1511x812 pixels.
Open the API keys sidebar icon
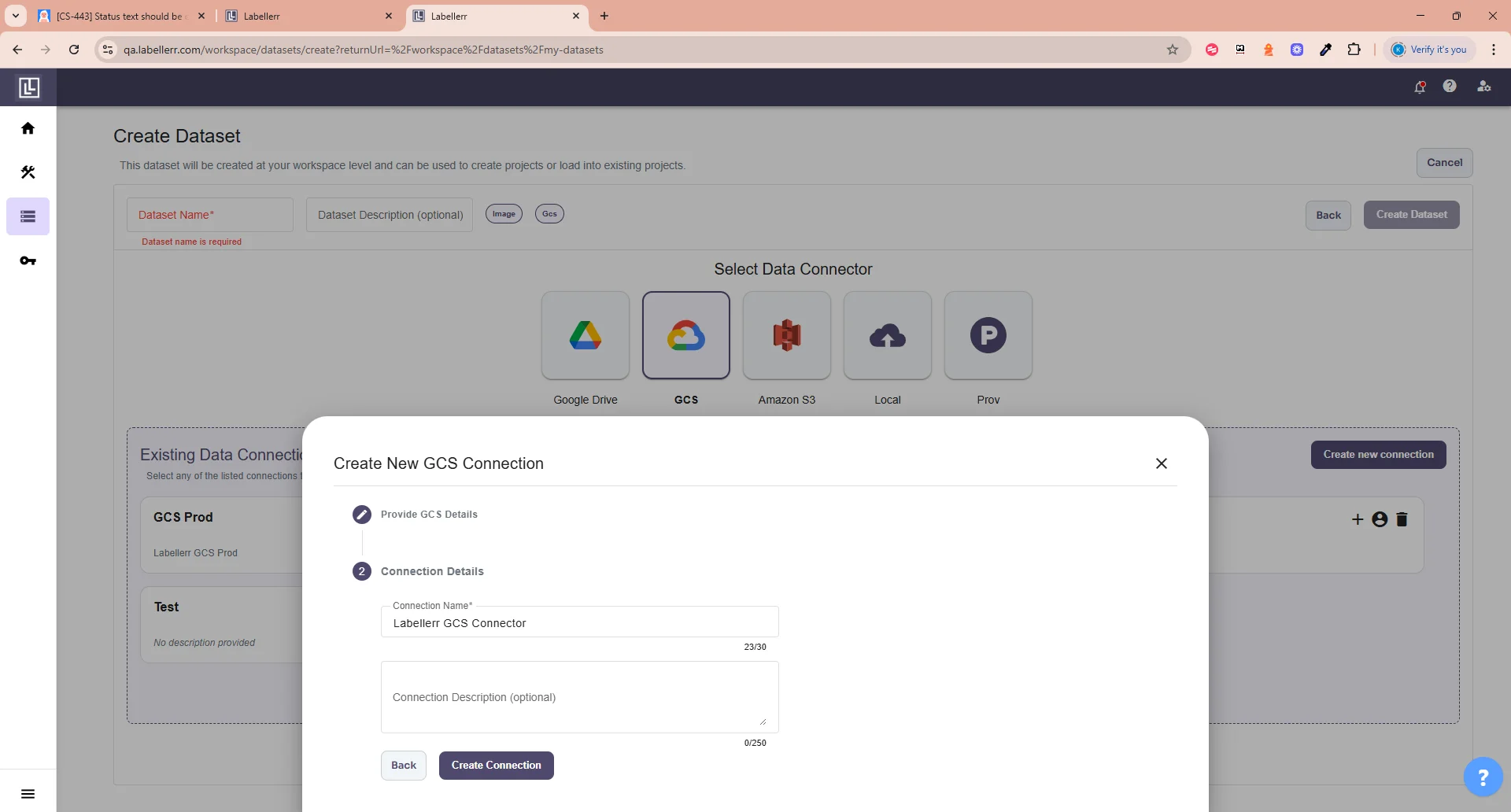[28, 260]
